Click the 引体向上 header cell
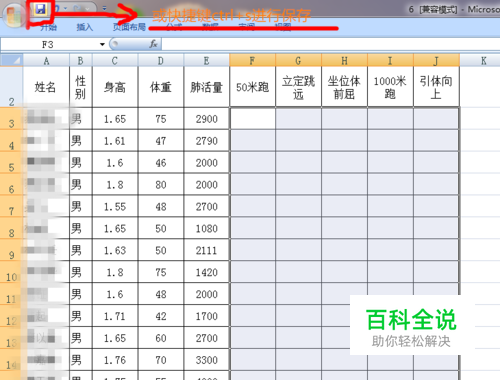The width and height of the screenshot is (500, 380). 436,87
